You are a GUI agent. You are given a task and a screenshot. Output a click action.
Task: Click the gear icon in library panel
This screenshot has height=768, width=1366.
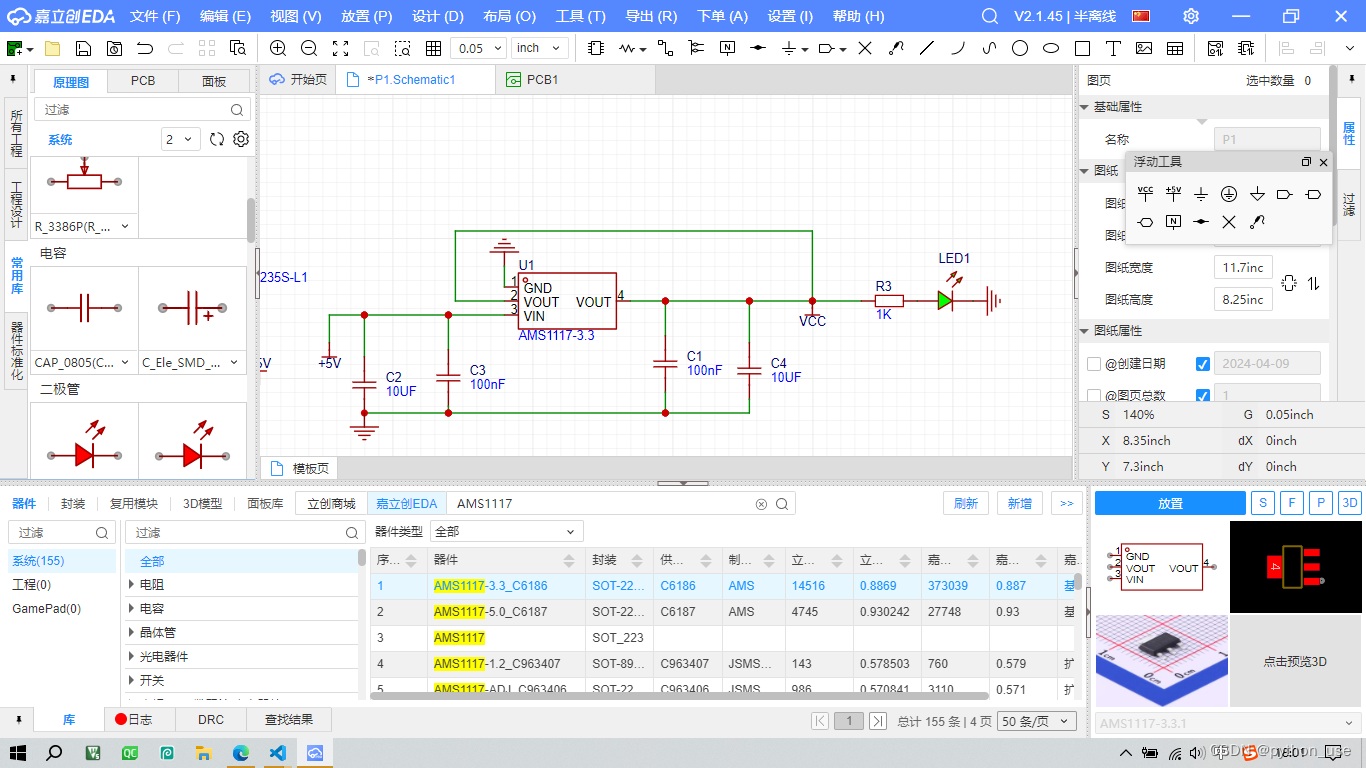tap(241, 140)
